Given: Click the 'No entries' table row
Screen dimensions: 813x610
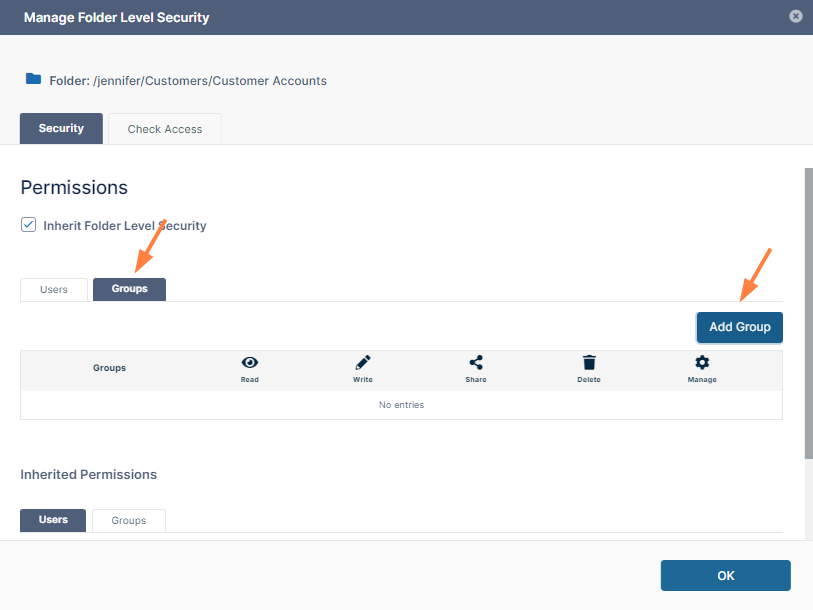Looking at the screenshot, I should (x=401, y=405).
